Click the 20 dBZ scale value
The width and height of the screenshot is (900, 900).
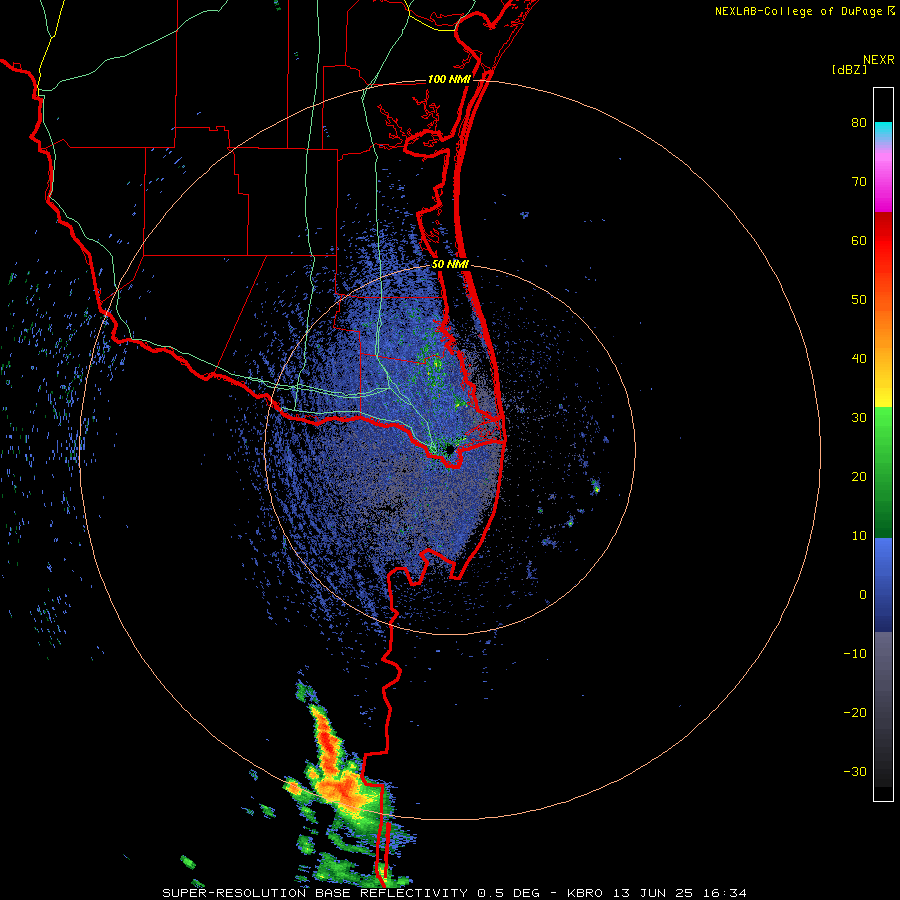[859, 476]
